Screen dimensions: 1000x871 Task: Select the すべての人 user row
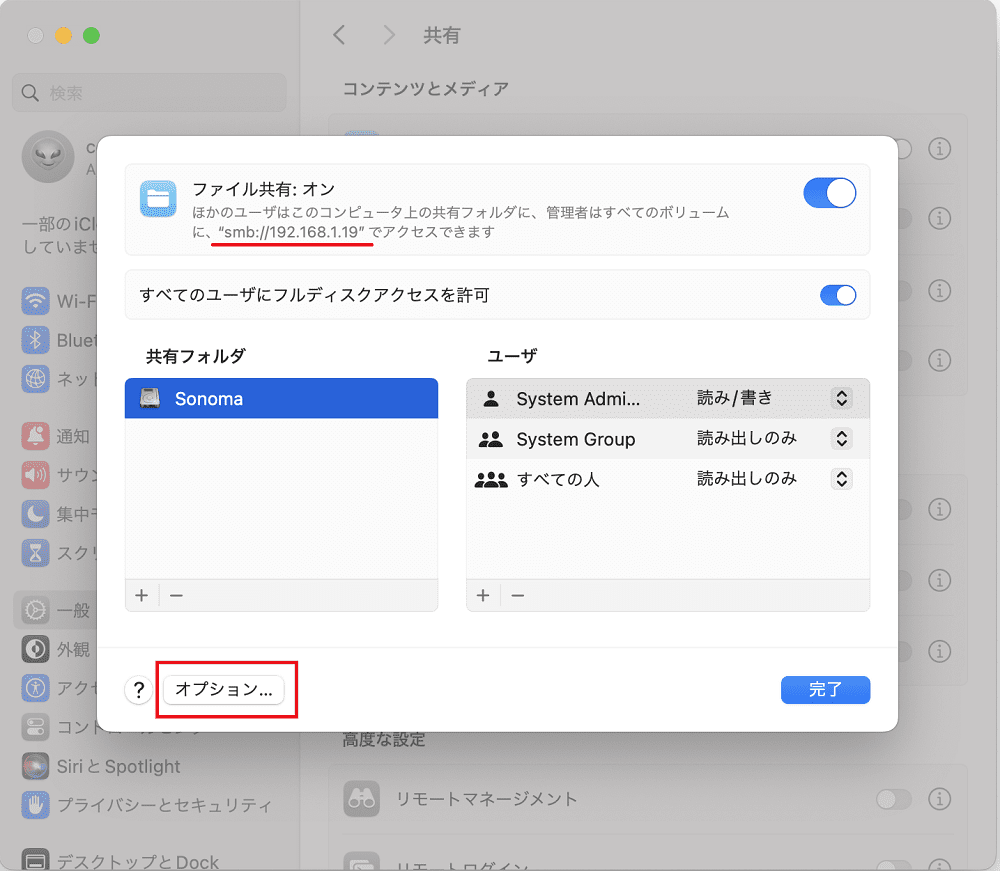click(x=668, y=479)
